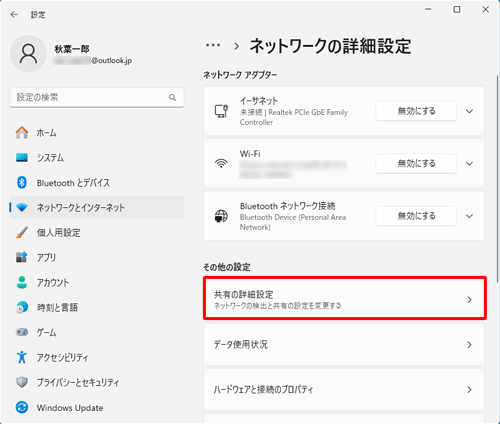The height and width of the screenshot is (424, 500).
Task: Disable Bluetooth ネットワーク接続 with 無効にする
Action: click(416, 216)
